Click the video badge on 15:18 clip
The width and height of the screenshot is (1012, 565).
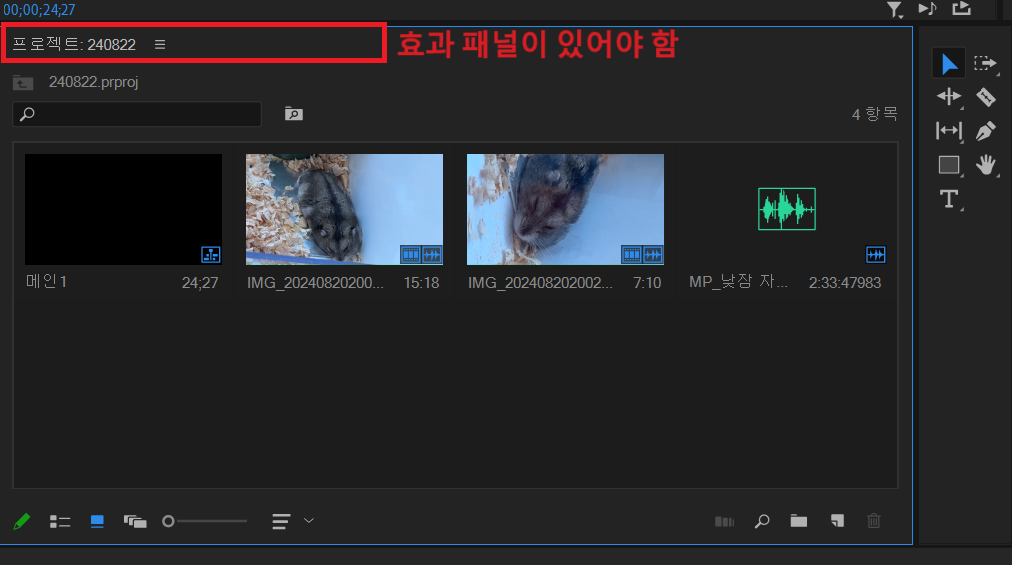coord(410,254)
